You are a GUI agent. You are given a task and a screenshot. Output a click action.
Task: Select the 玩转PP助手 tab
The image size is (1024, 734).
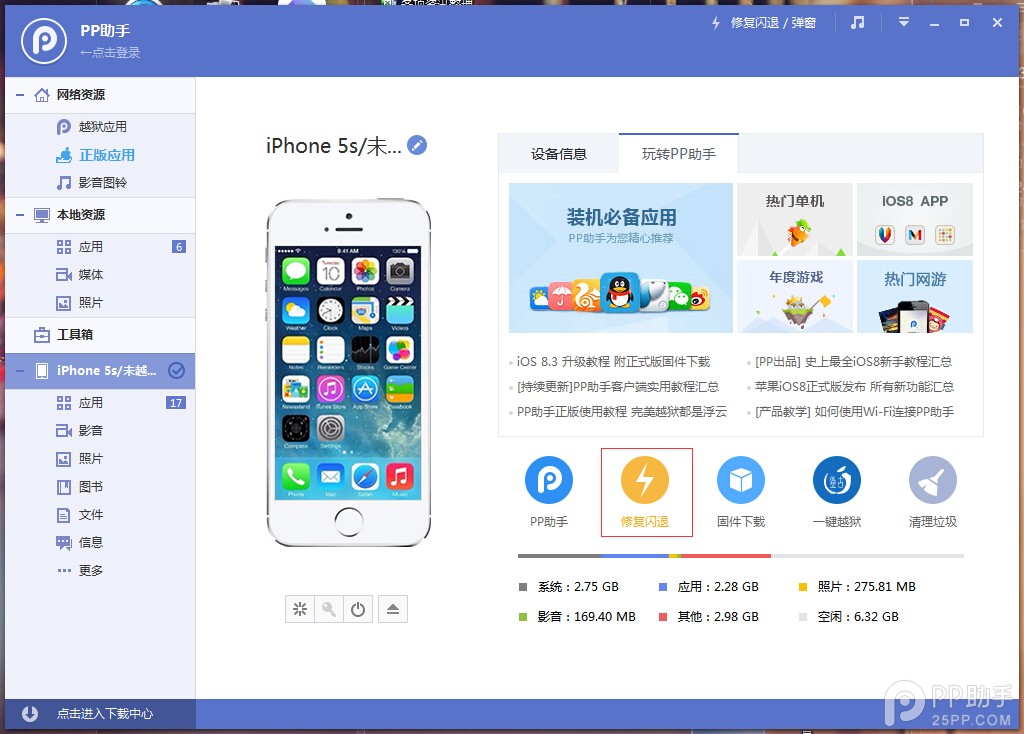(x=679, y=154)
